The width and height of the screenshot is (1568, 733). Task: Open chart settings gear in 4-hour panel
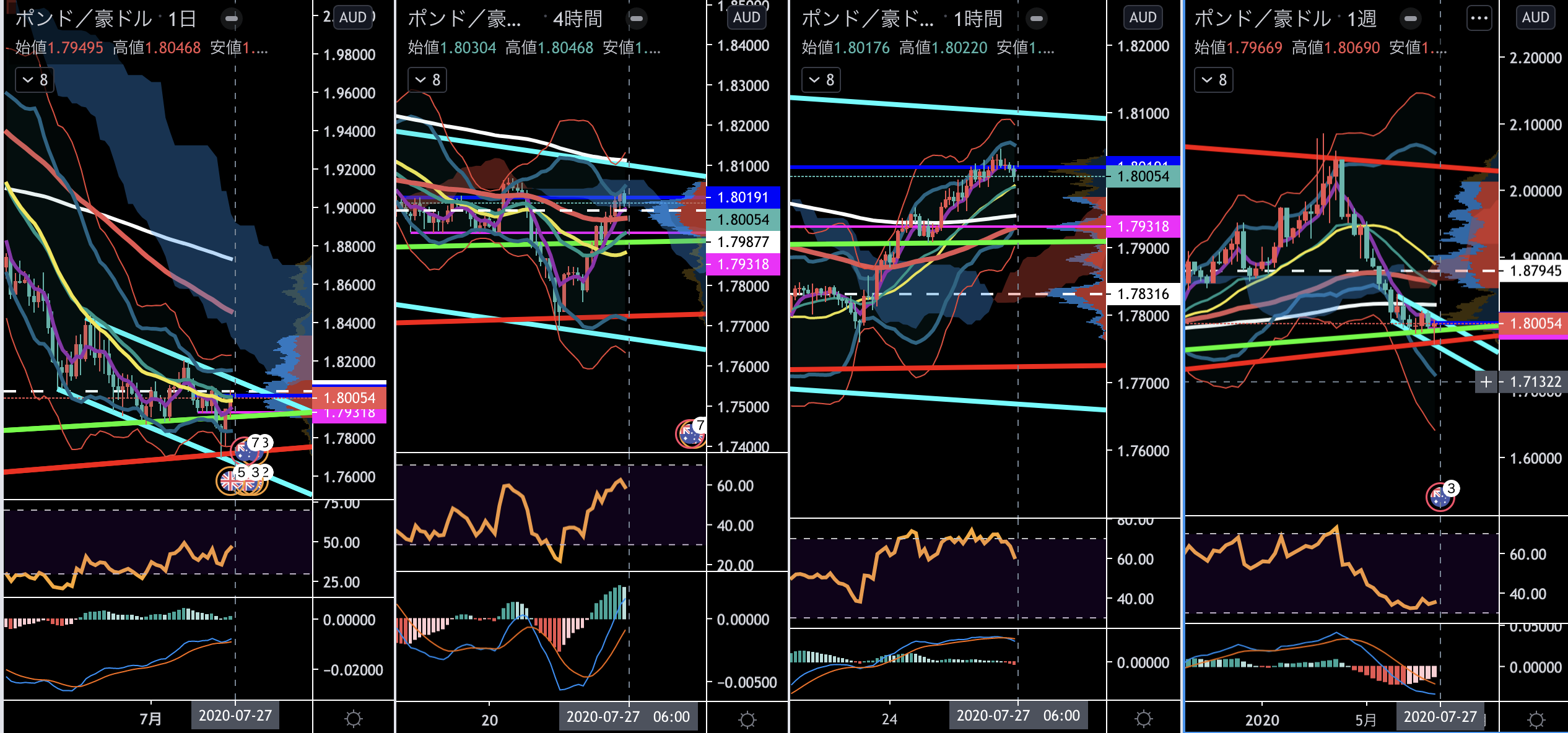click(747, 719)
